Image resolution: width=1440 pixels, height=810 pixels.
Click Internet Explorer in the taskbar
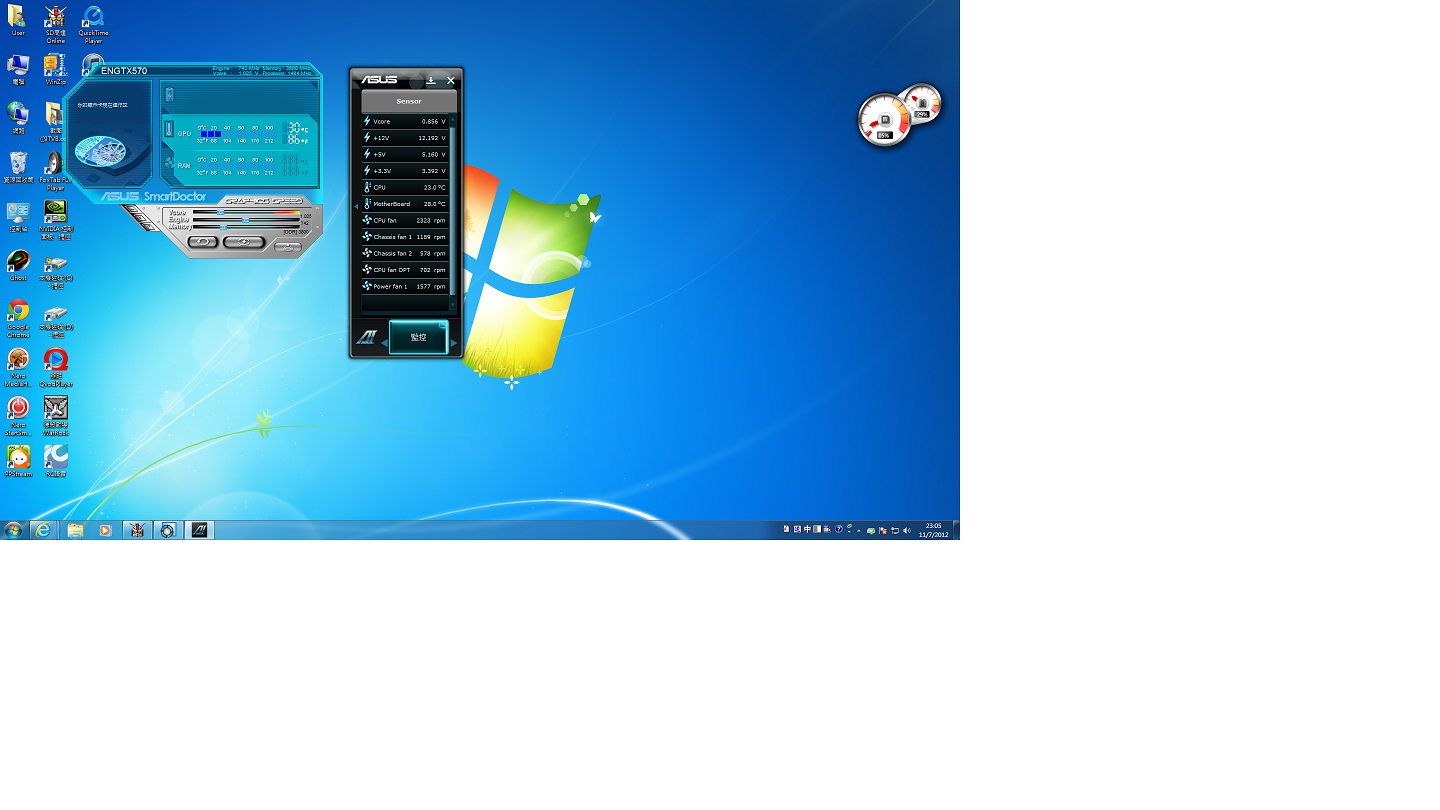pos(44,530)
